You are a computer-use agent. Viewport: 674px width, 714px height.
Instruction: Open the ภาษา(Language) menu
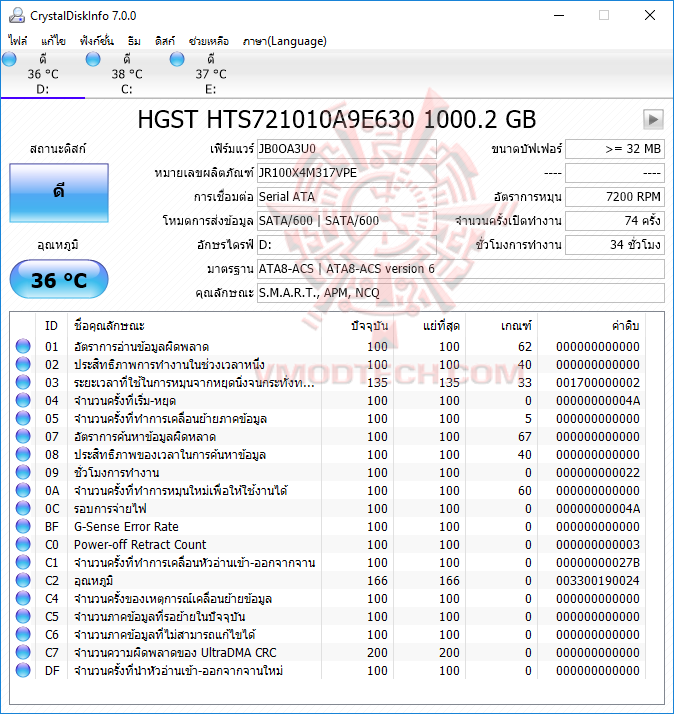coord(285,41)
